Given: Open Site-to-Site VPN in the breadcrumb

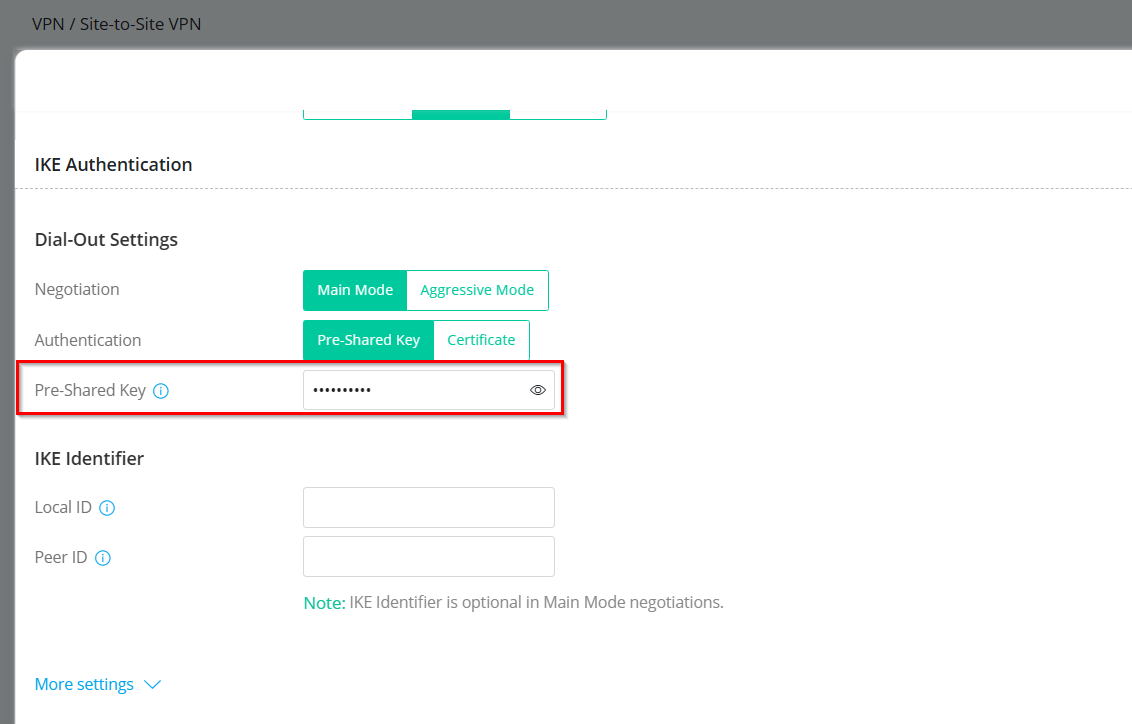Looking at the screenshot, I should tap(140, 23).
